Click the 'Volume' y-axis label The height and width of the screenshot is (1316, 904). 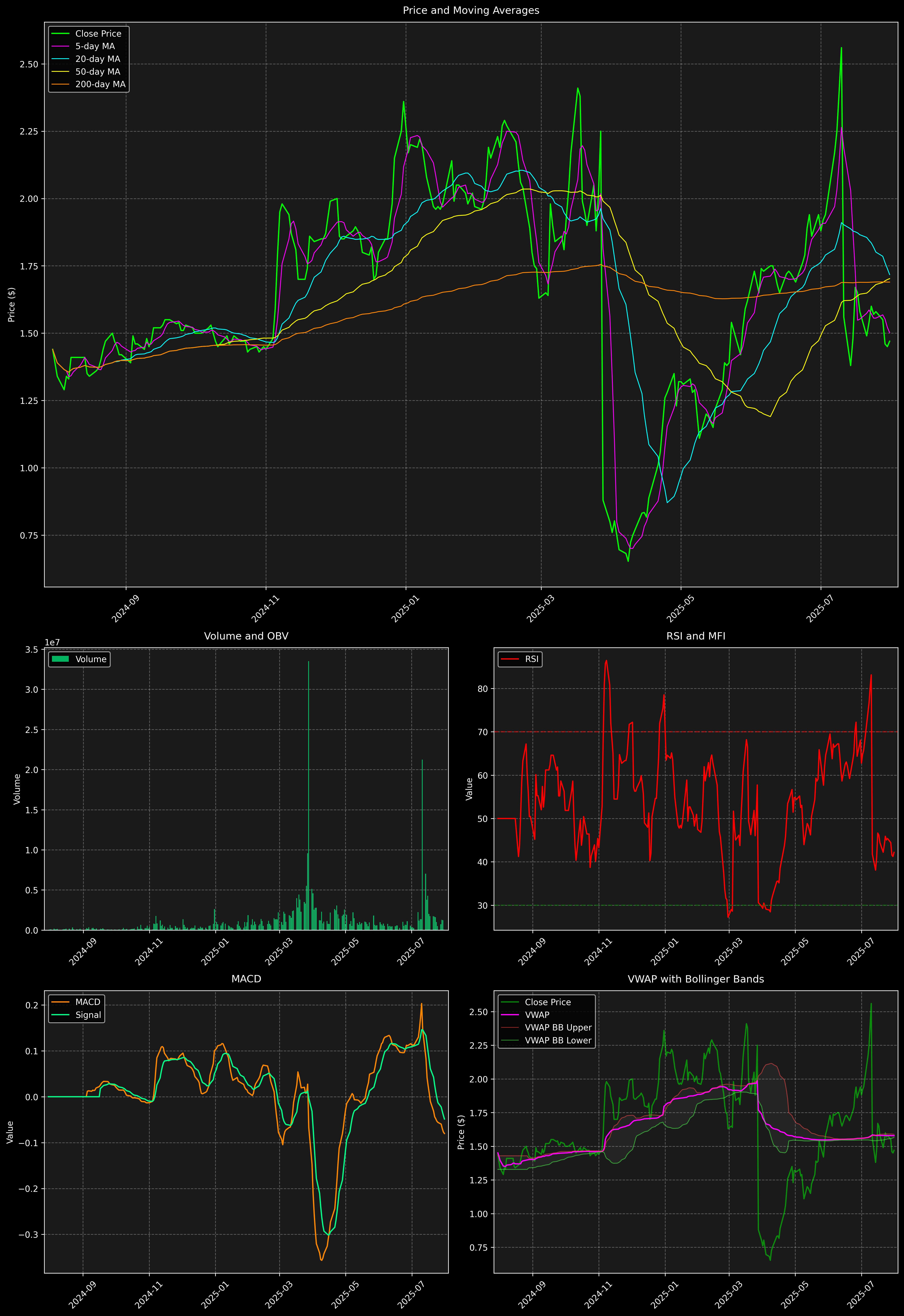(x=17, y=789)
